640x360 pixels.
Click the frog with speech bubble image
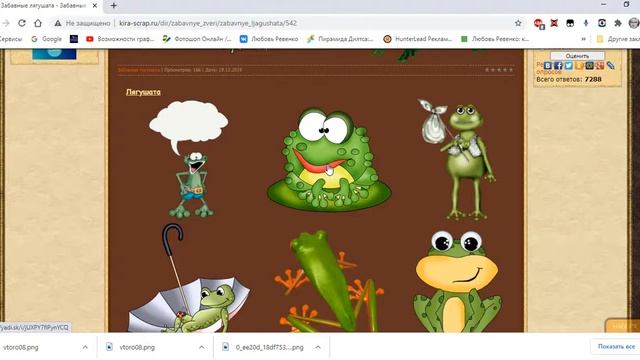(189, 159)
